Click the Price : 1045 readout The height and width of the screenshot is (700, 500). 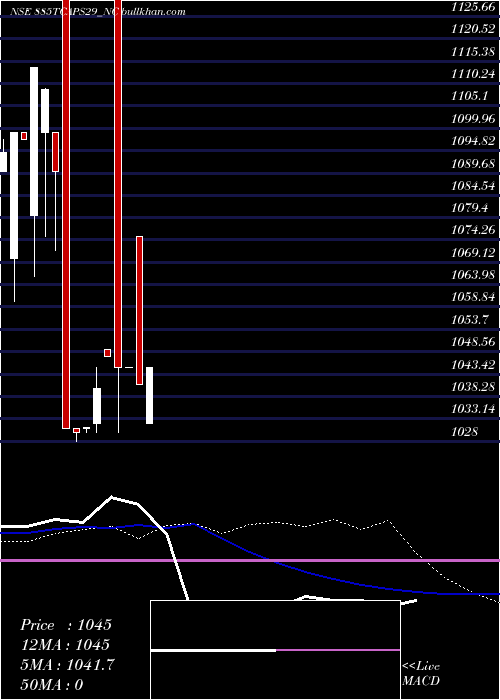click(66, 625)
